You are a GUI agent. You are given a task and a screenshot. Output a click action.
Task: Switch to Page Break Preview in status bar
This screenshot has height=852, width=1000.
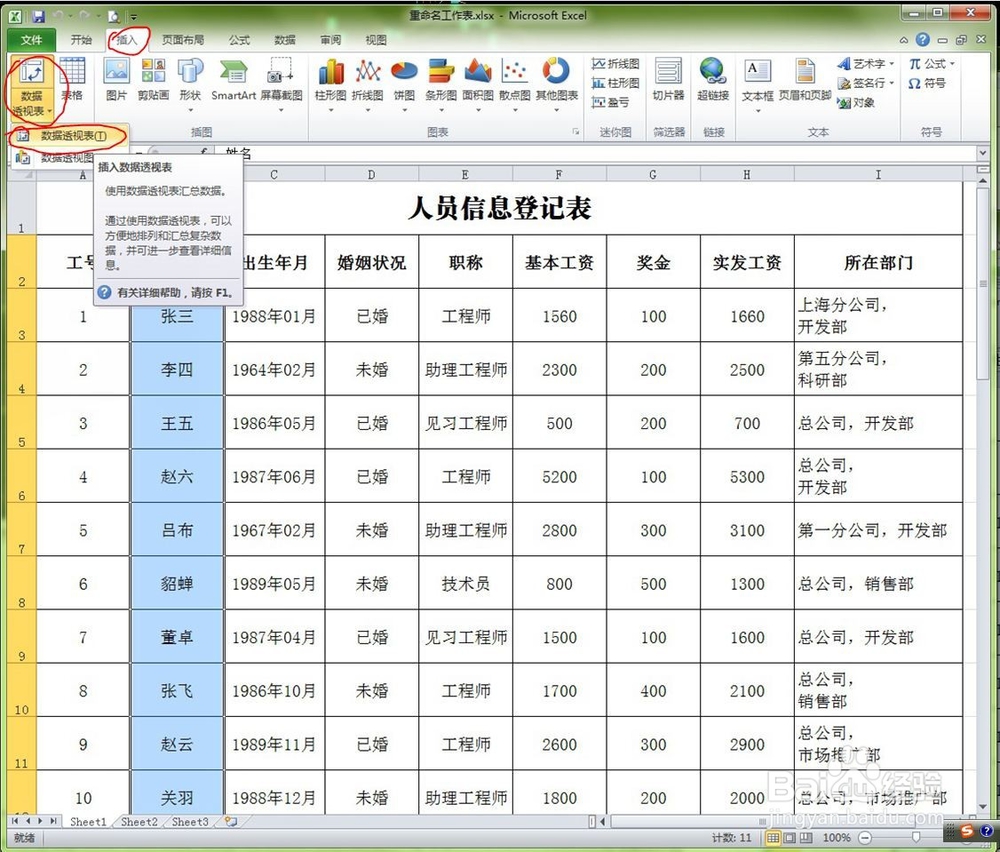(x=805, y=837)
